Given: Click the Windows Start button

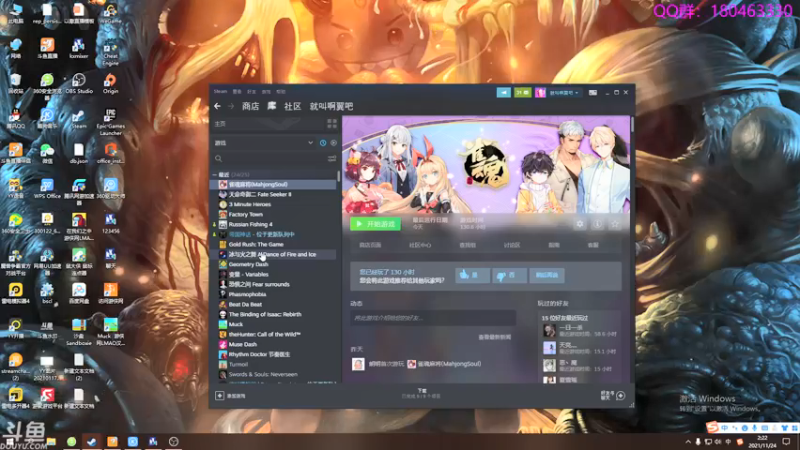Looking at the screenshot, I should 9,441.
